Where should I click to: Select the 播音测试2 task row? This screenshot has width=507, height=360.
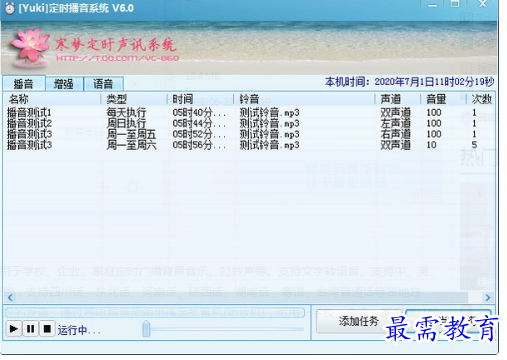[249, 123]
